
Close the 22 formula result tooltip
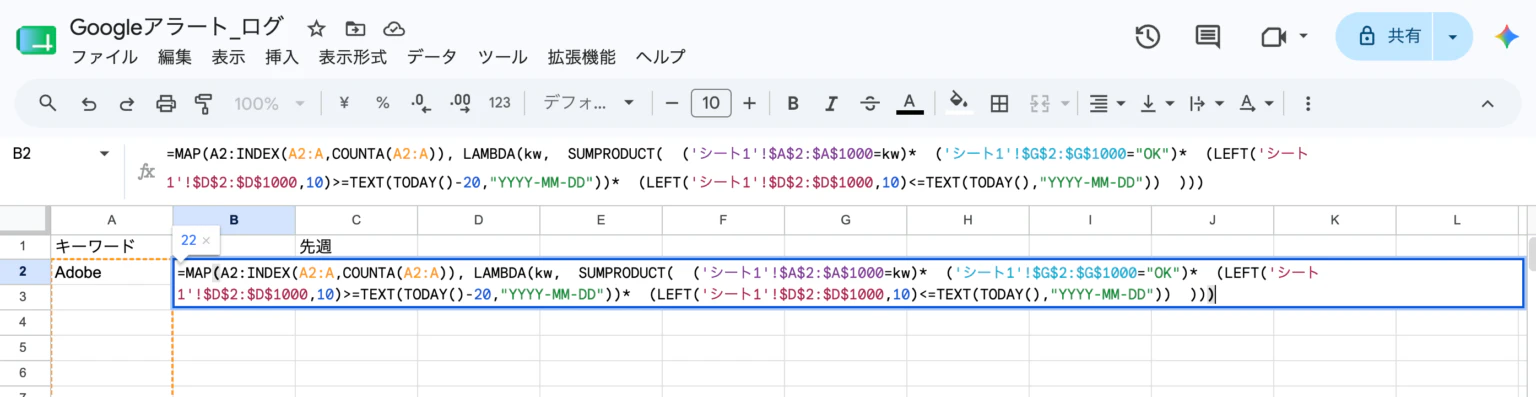click(x=206, y=240)
